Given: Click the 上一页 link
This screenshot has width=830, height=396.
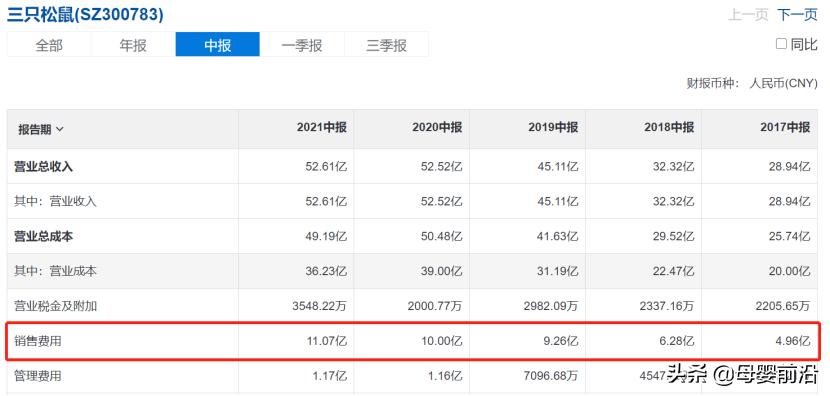Looking at the screenshot, I should click(748, 14).
